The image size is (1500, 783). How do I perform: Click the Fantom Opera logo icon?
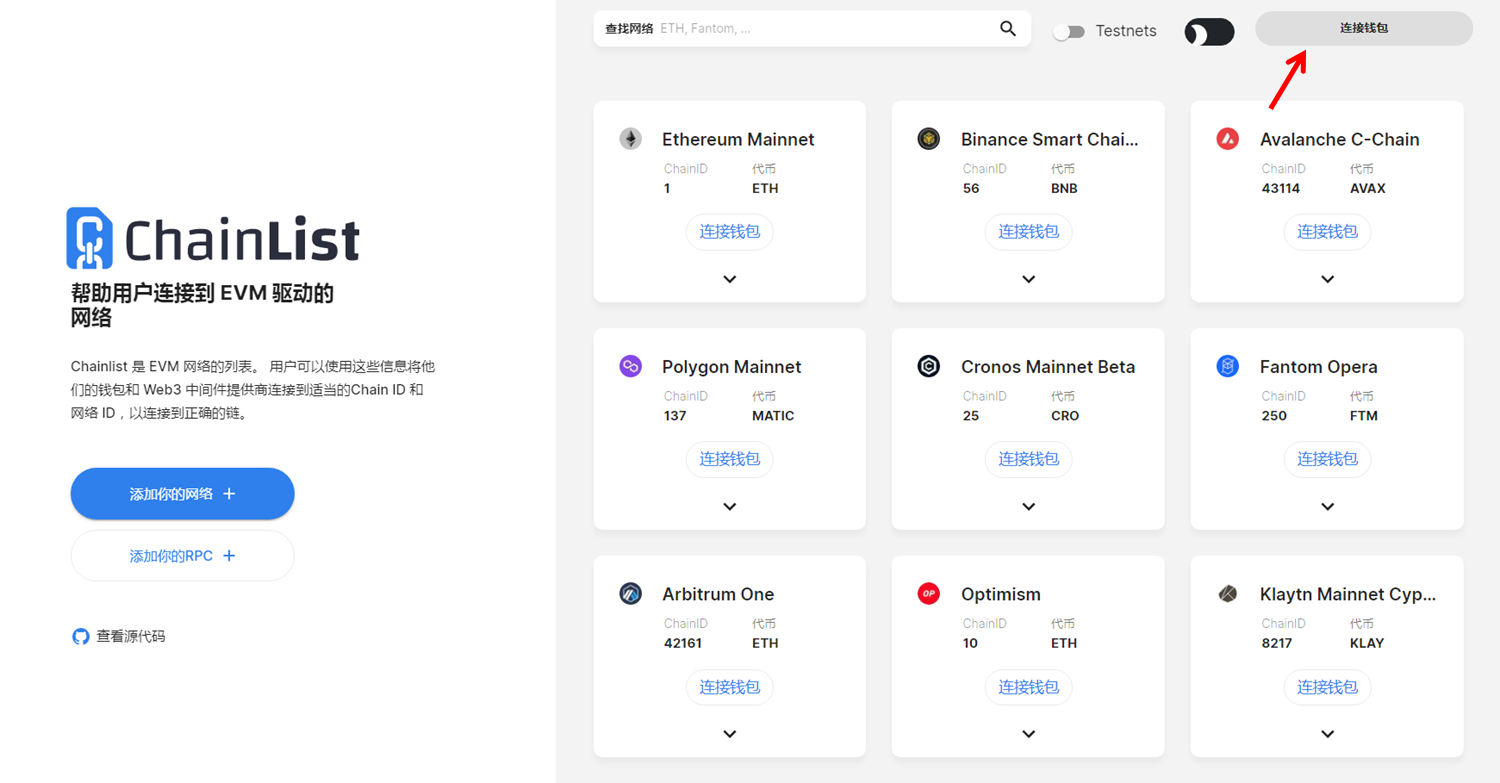[x=1228, y=366]
